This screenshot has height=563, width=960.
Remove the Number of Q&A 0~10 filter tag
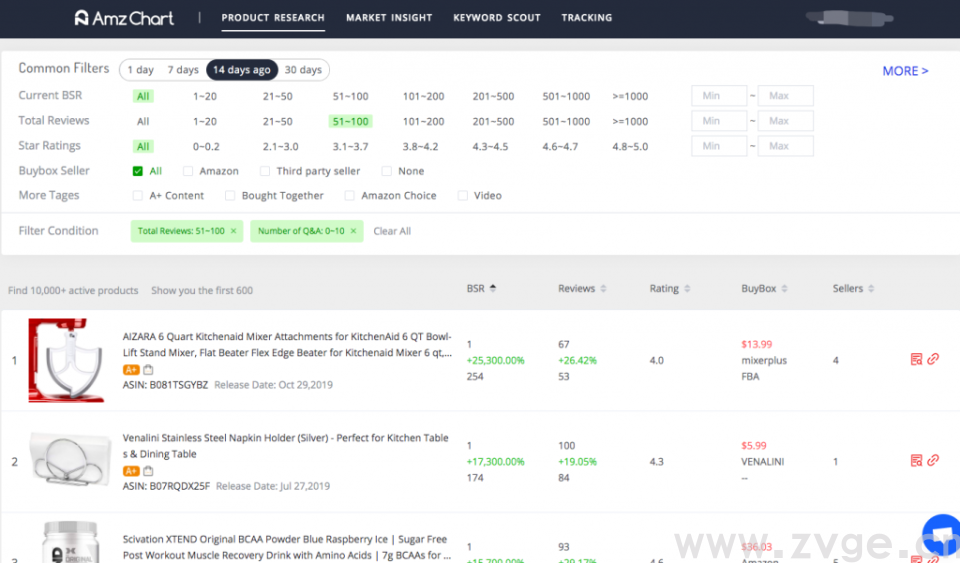(x=354, y=231)
